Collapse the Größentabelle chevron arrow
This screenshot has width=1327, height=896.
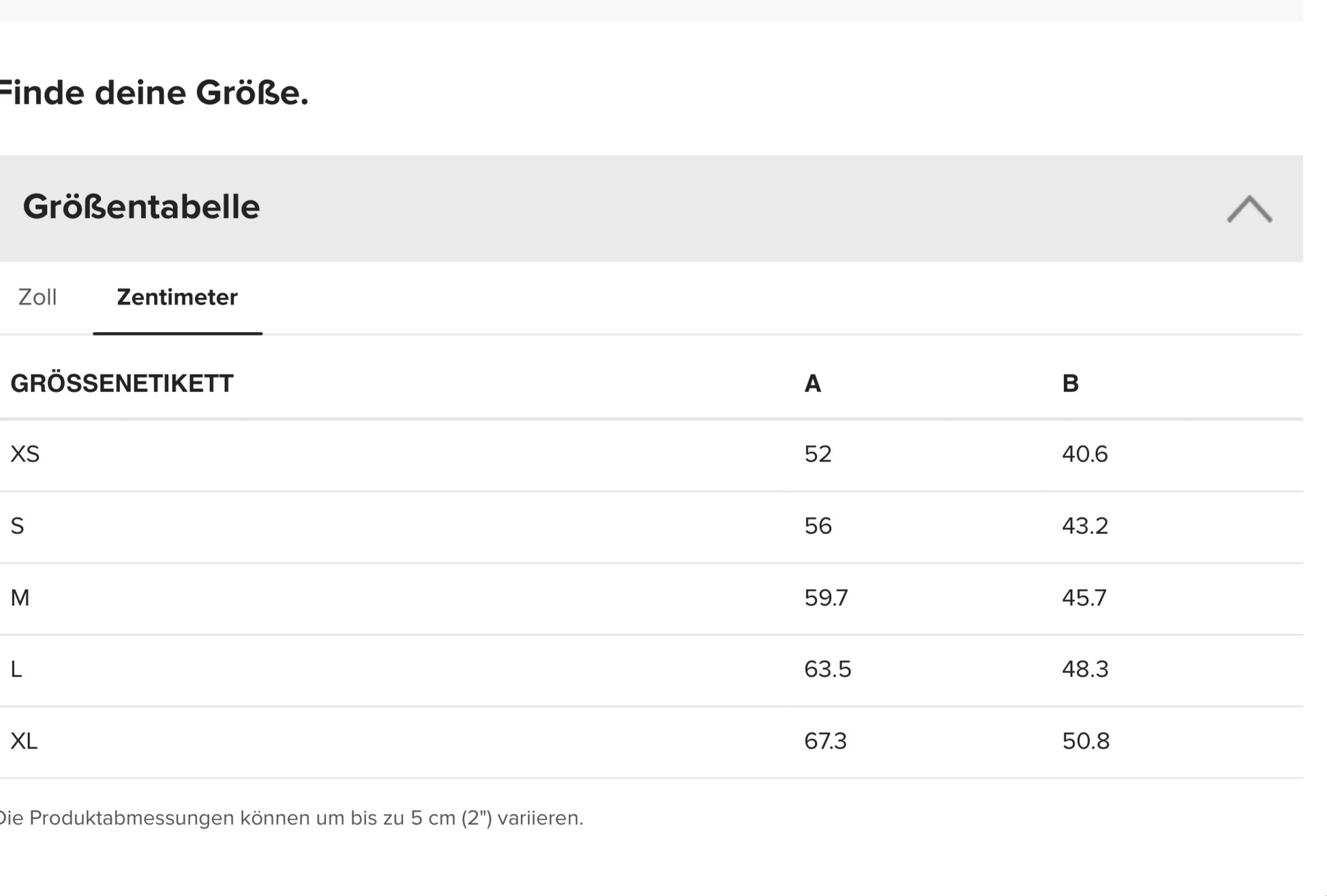1249,209
